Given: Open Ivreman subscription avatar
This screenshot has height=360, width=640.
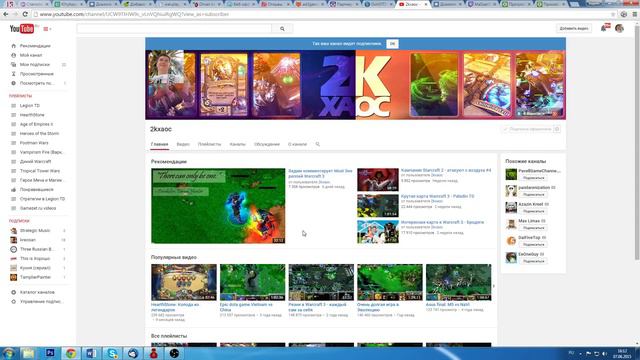Looking at the screenshot, I should [13, 240].
